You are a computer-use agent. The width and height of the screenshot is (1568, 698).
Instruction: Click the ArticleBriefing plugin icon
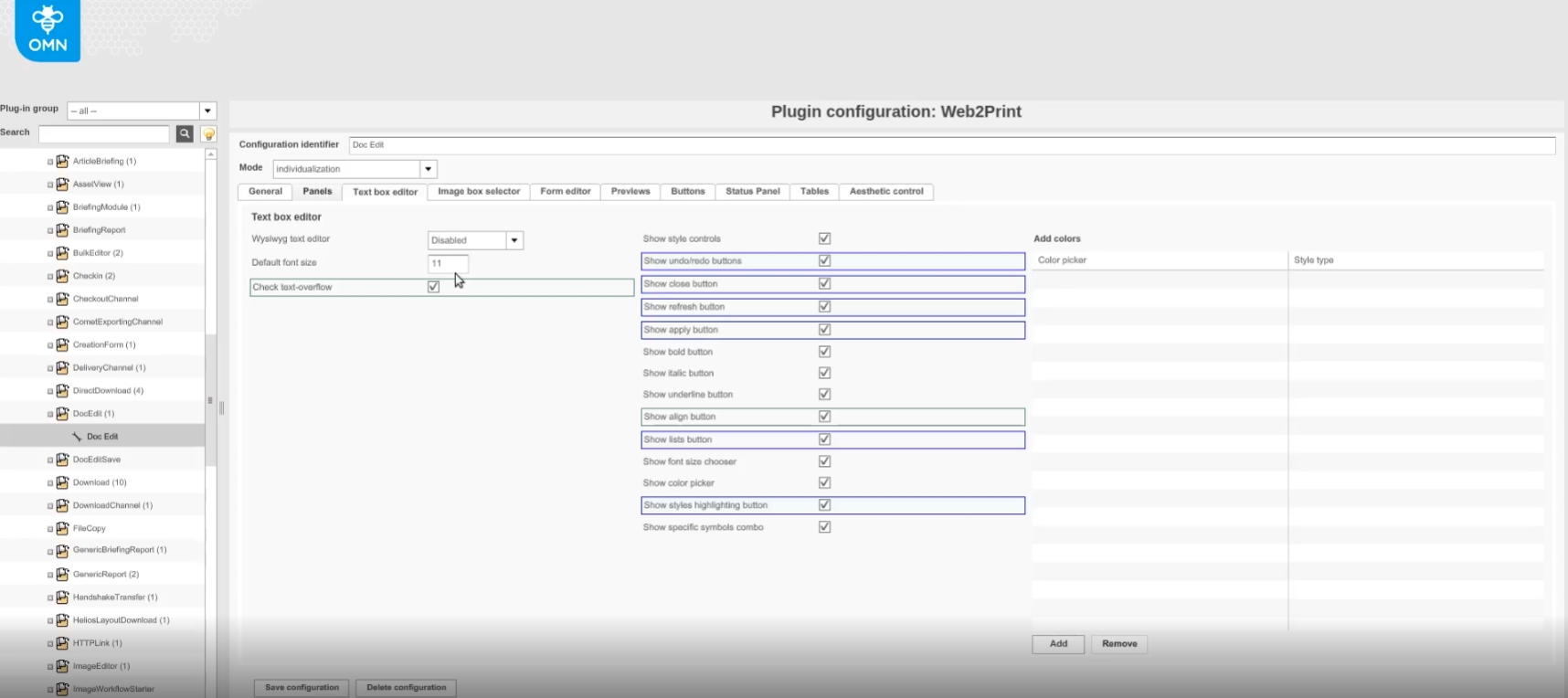(x=62, y=161)
